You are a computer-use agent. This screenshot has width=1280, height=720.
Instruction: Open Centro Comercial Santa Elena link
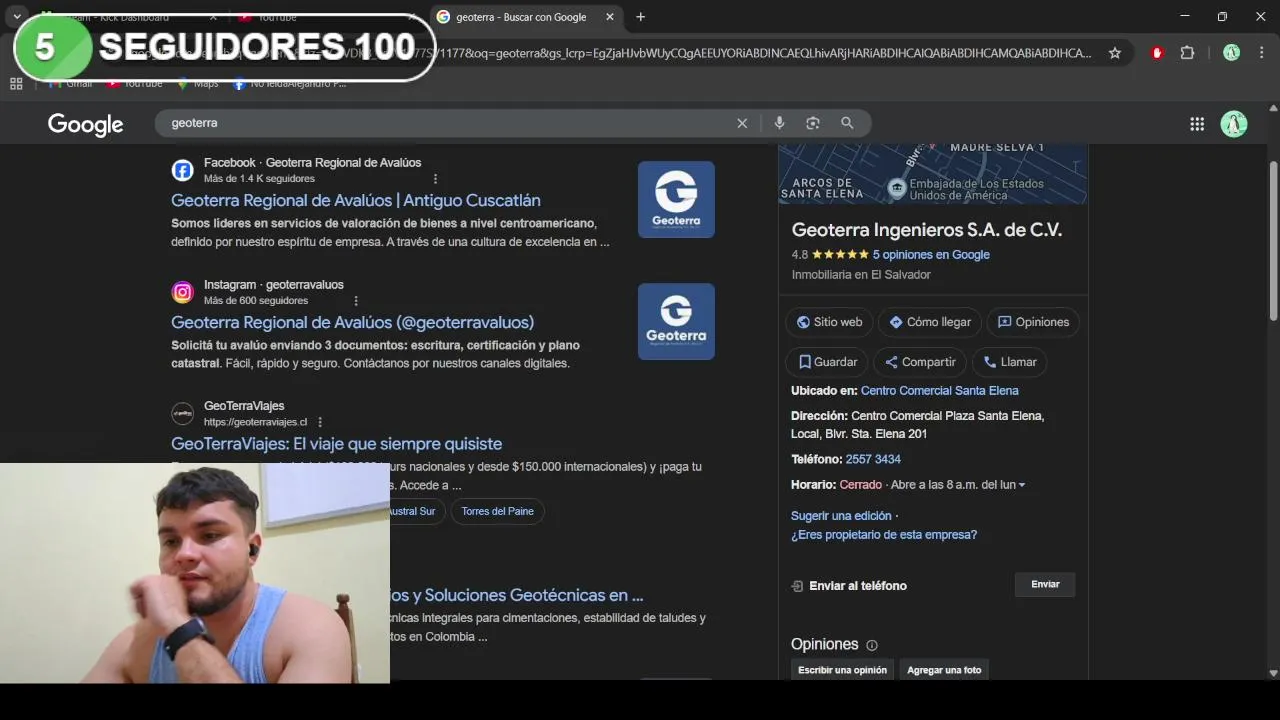(x=940, y=391)
